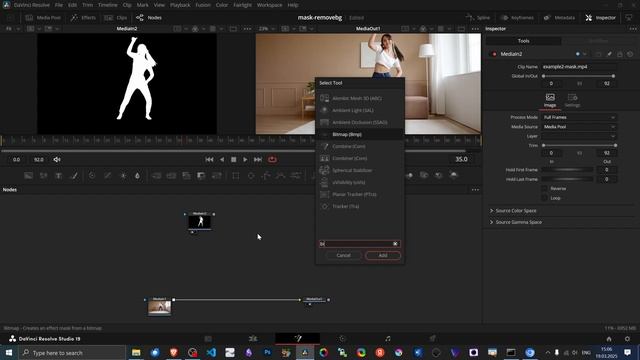
Task: Switch to the Image tab in Inspector
Action: click(x=550, y=100)
